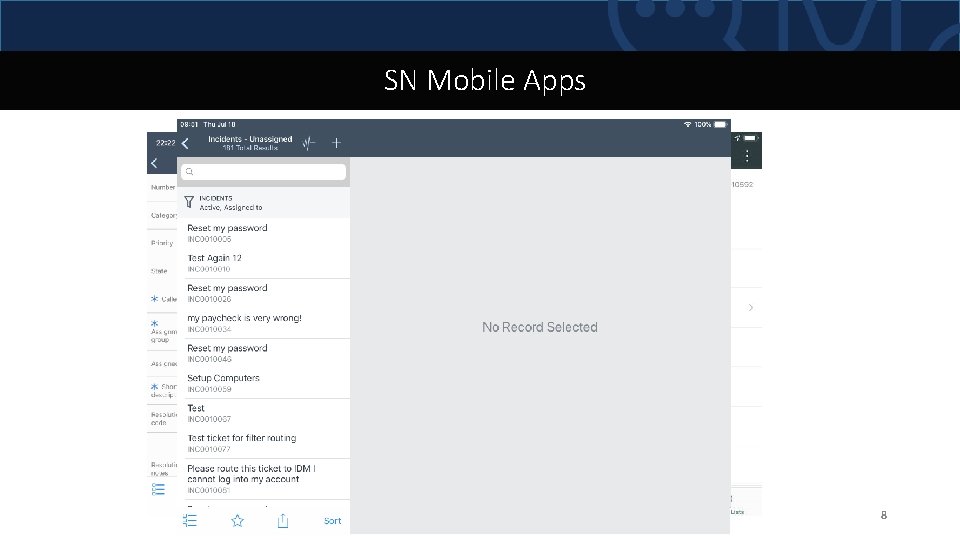Select Incidents - Unassigned title
Screen dimensions: 960x540
[x=250, y=139]
